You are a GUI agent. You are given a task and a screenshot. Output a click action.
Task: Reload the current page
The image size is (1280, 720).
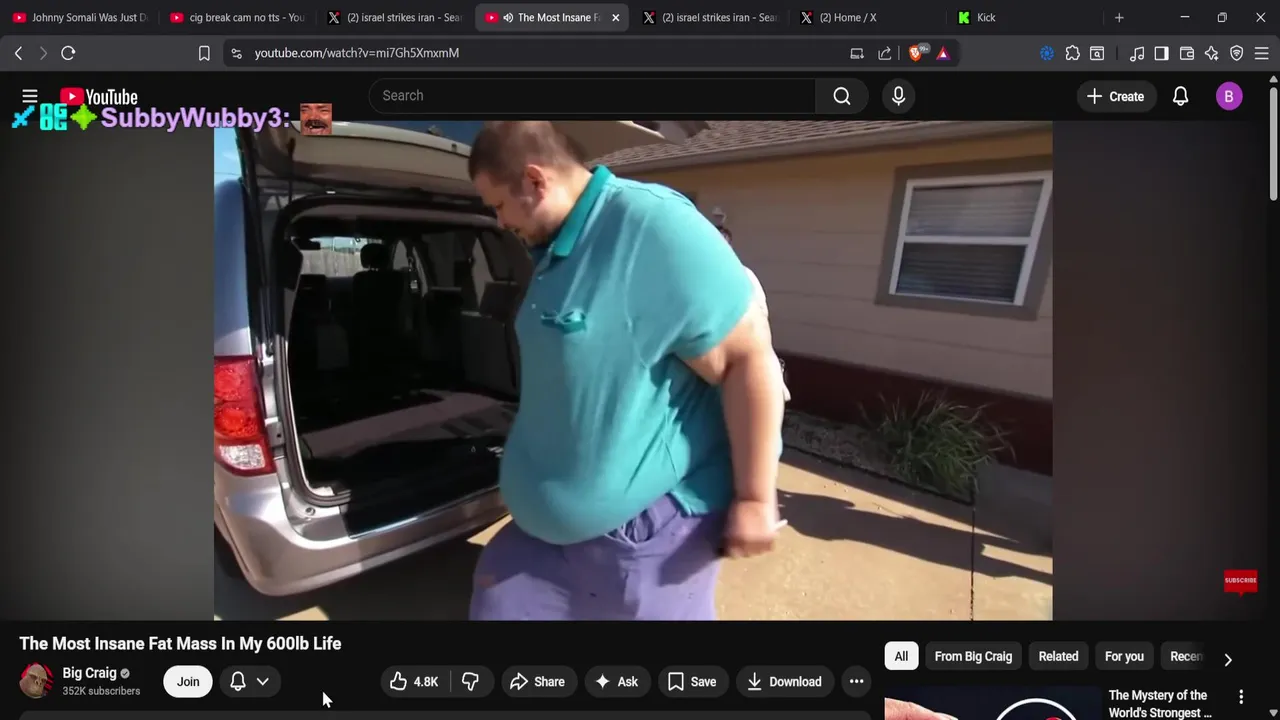tap(68, 53)
